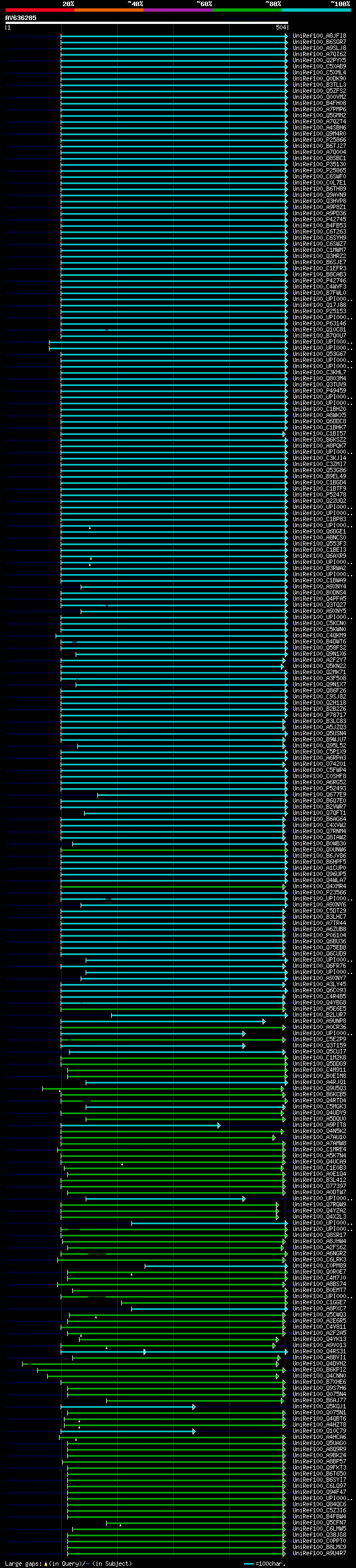Open hit UniRef100_B6SGR7
Viewport: 356px width, 1568px height.
319,42
